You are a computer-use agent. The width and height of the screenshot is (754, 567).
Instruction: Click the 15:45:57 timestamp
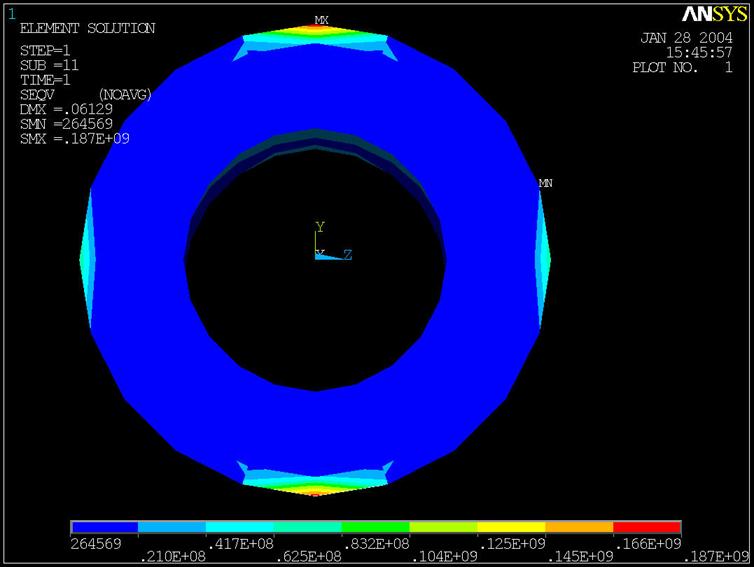click(699, 52)
